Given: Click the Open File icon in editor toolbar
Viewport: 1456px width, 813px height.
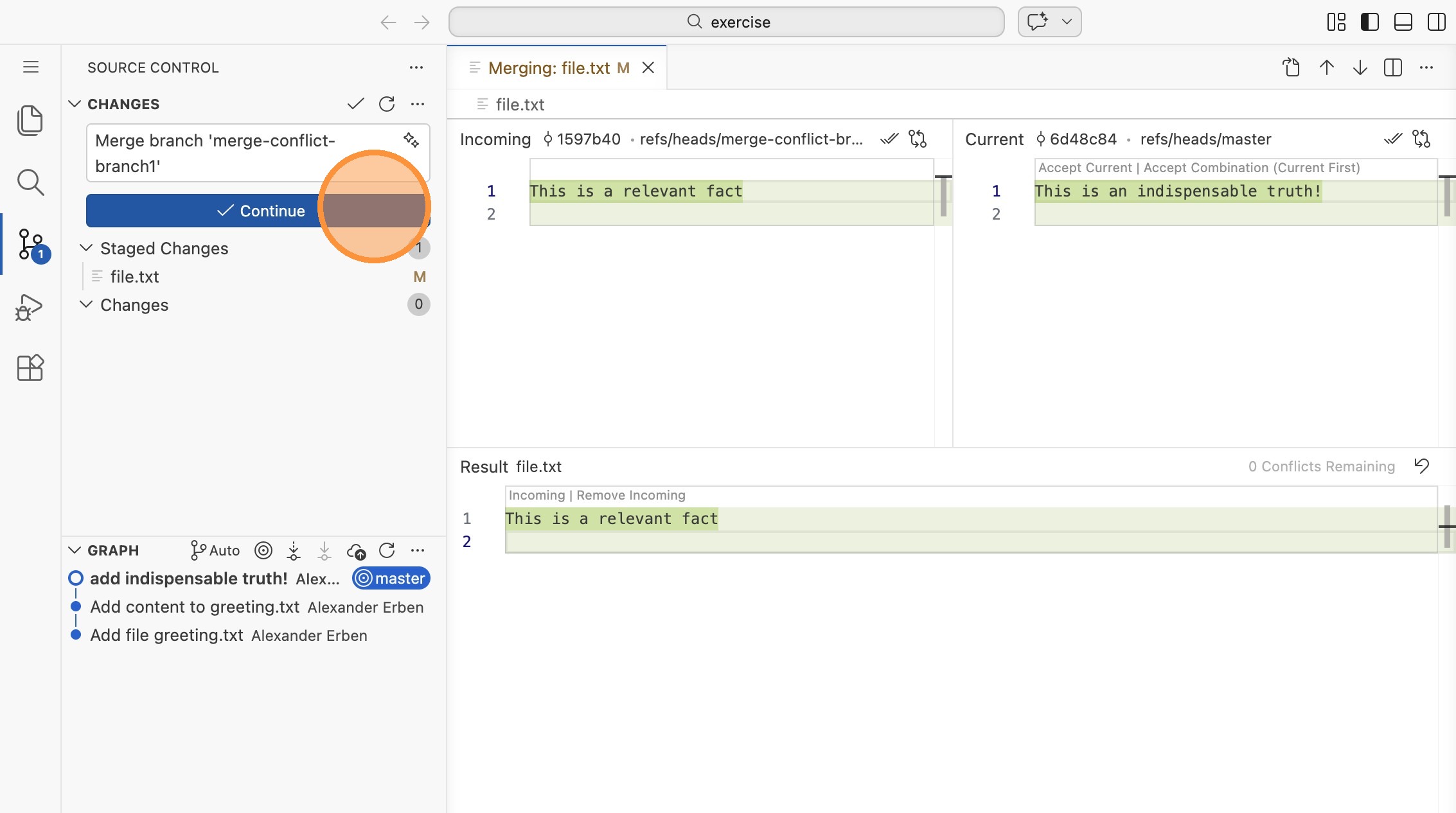Looking at the screenshot, I should (1292, 67).
